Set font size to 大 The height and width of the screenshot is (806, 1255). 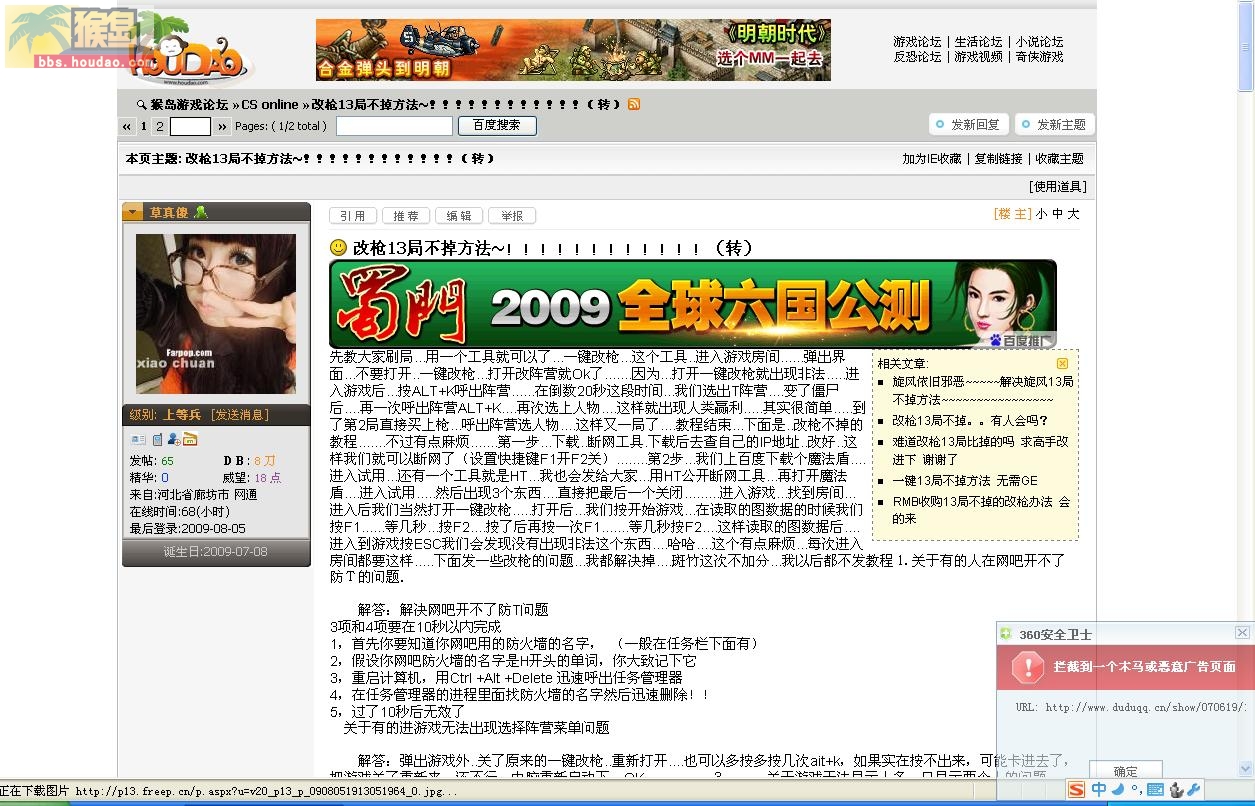(x=1073, y=214)
